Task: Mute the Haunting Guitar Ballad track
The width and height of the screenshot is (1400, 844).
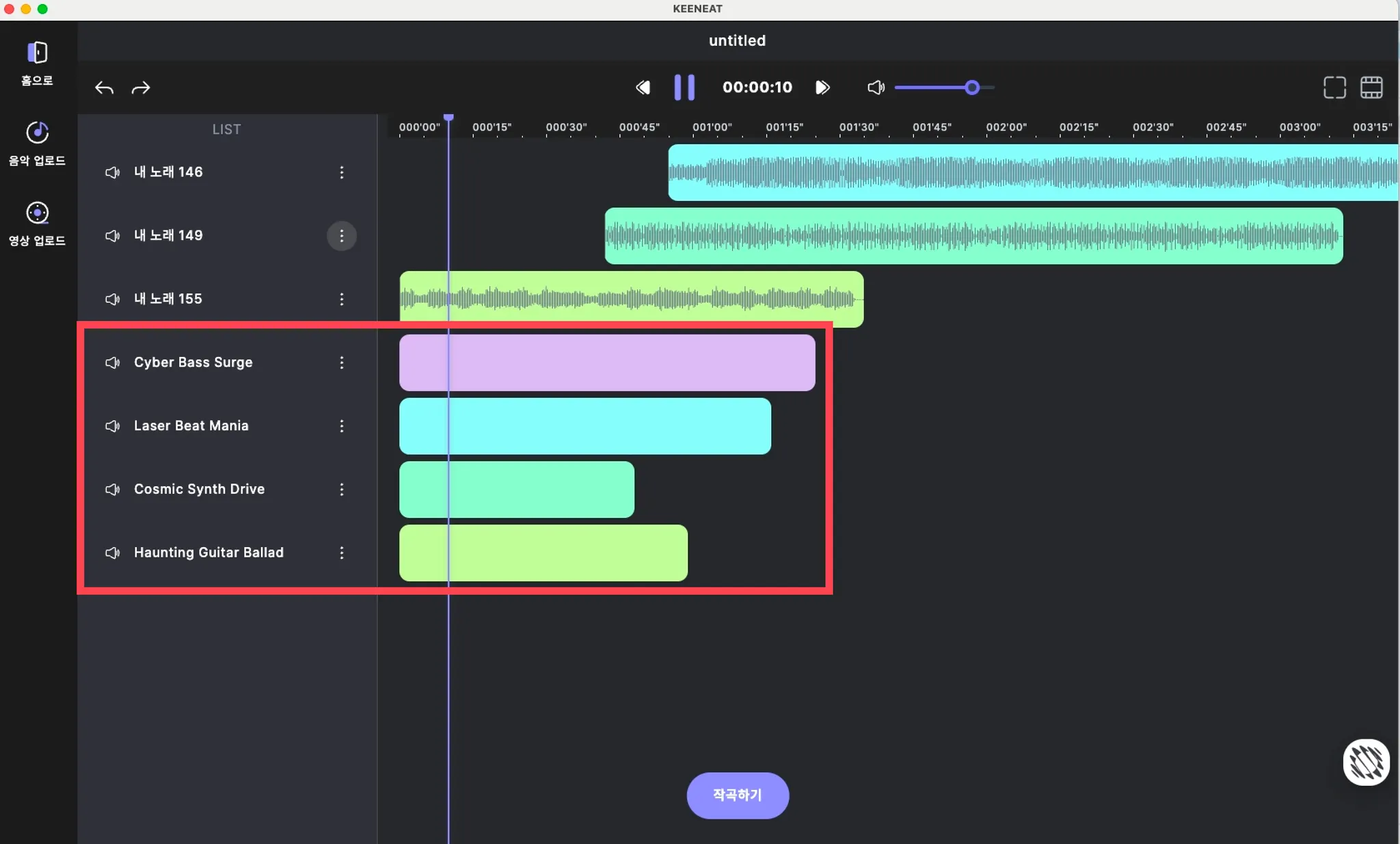Action: (113, 553)
